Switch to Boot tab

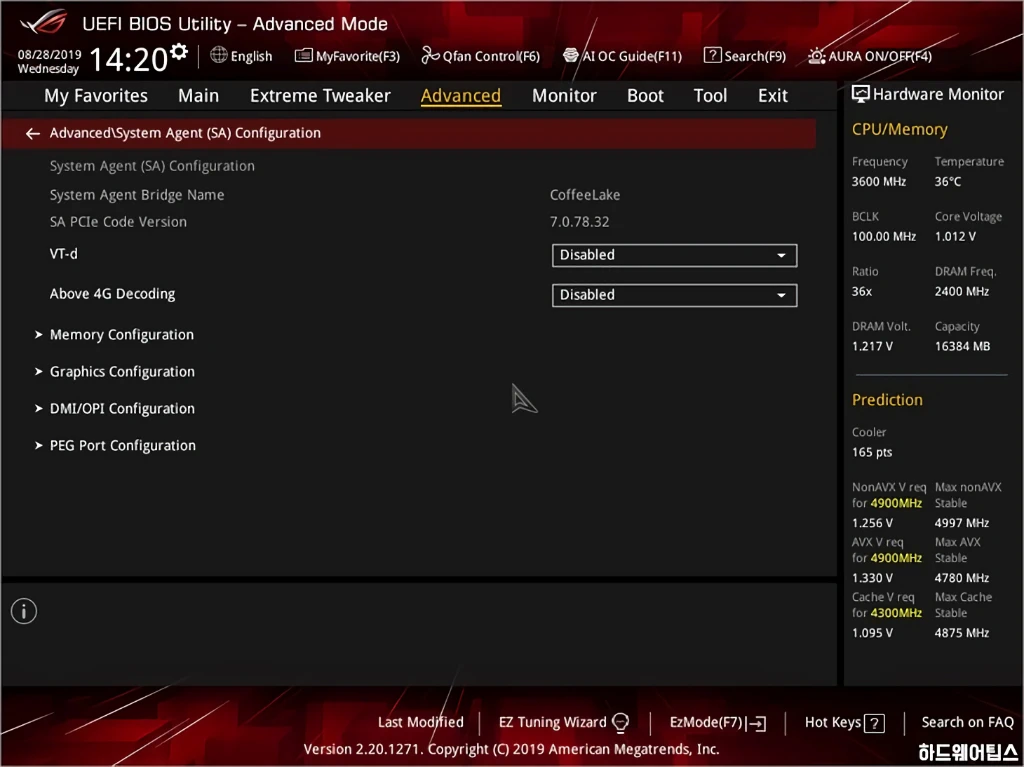pos(645,96)
